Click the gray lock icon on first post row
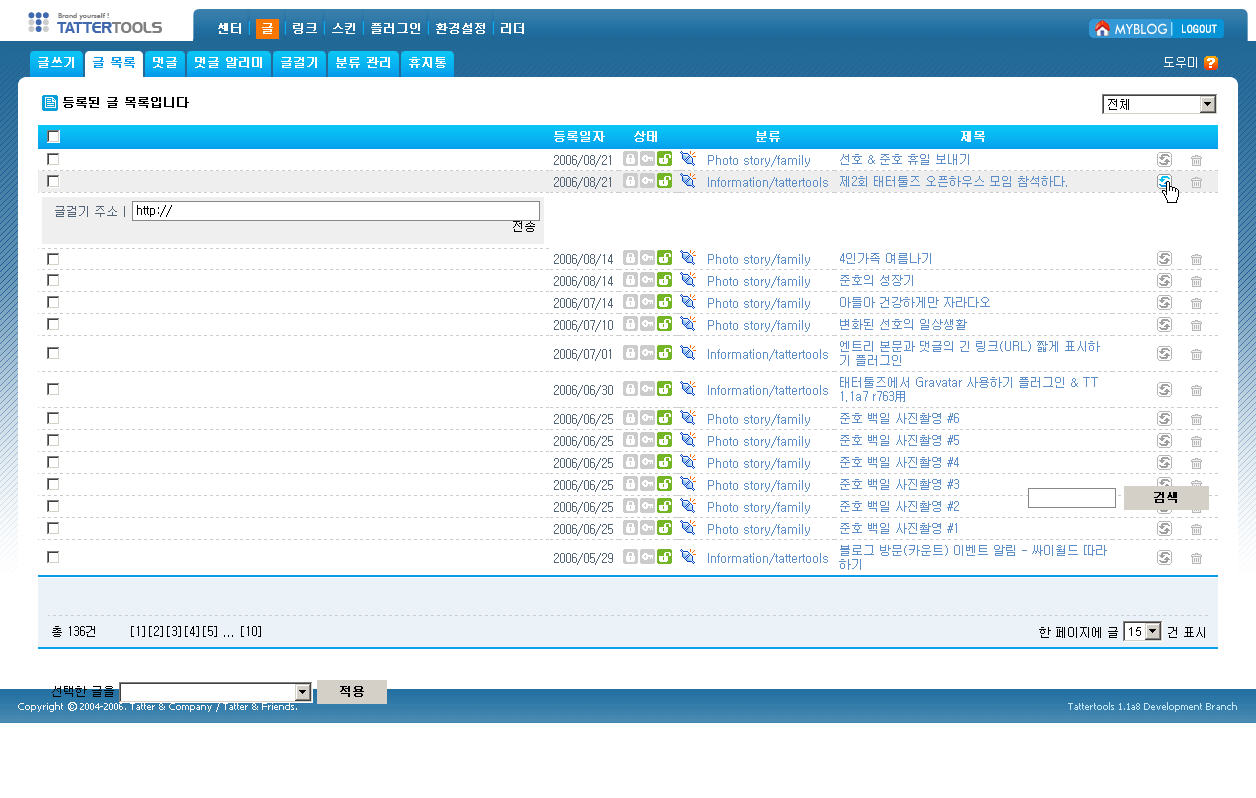 tap(630, 159)
